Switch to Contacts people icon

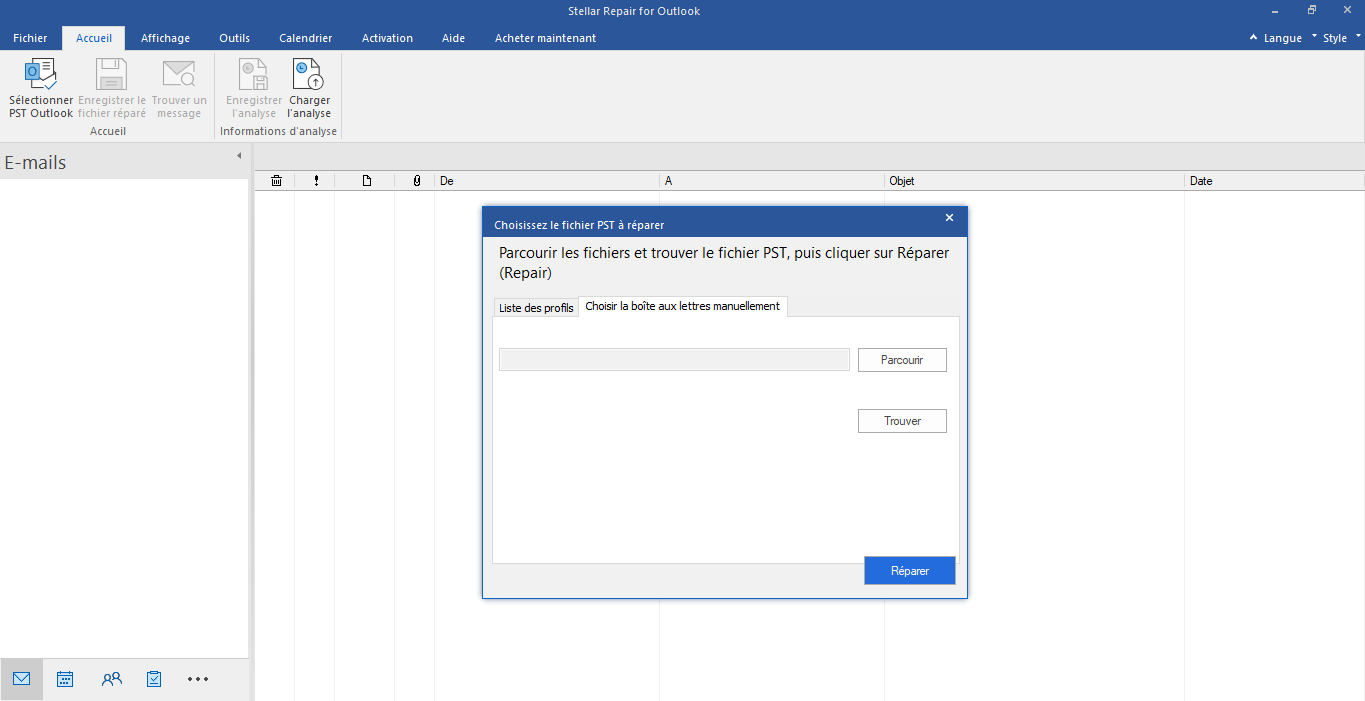pyautogui.click(x=111, y=679)
